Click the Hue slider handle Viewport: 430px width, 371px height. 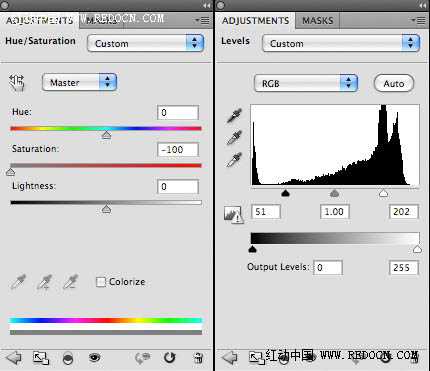click(106, 135)
